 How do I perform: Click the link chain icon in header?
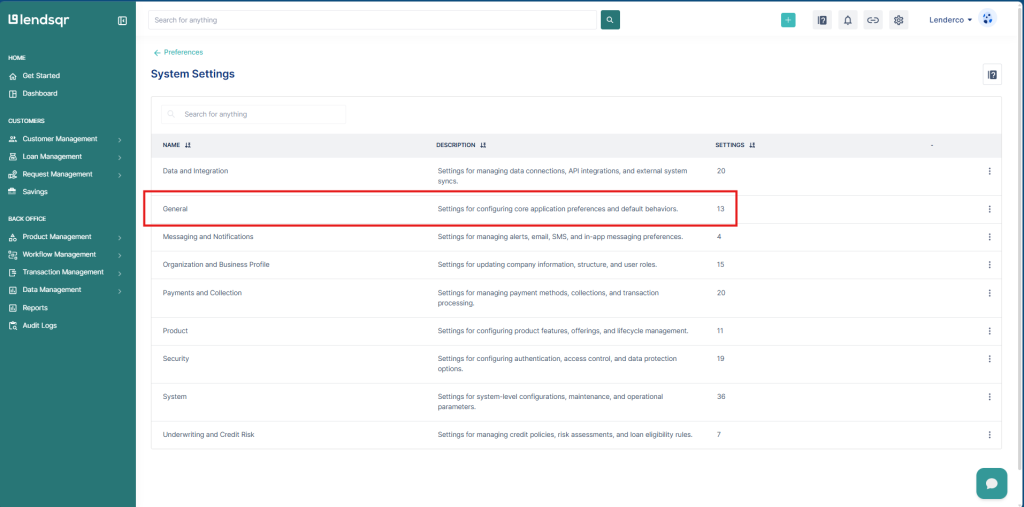pyautogui.click(x=873, y=20)
